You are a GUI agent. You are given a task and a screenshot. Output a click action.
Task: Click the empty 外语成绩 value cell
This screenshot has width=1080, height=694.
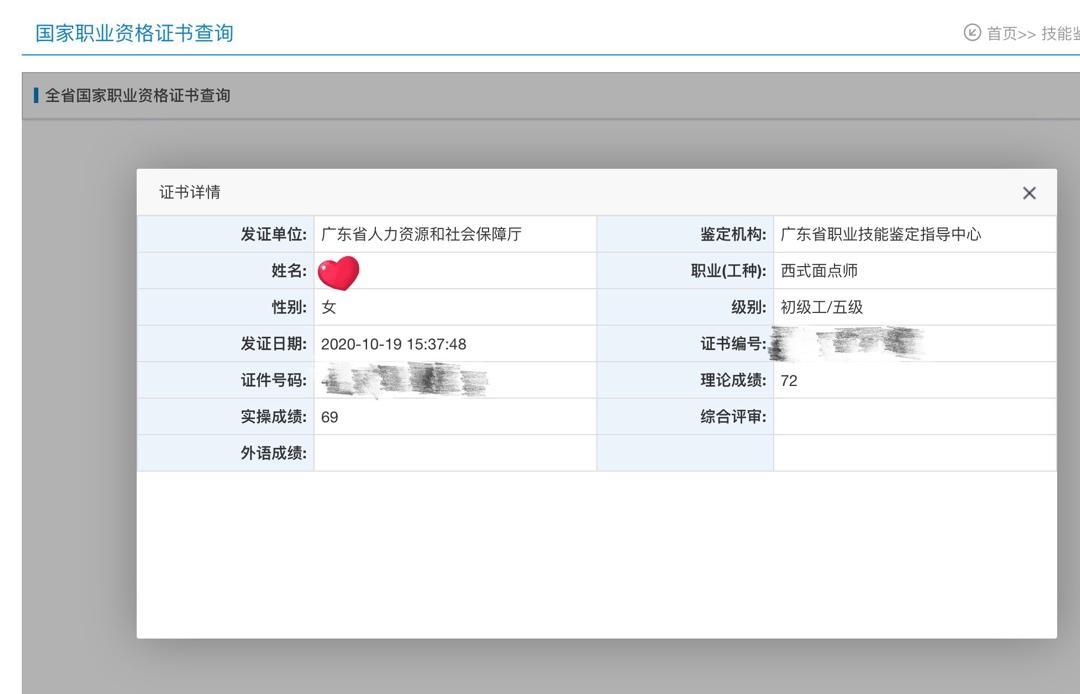coord(454,453)
